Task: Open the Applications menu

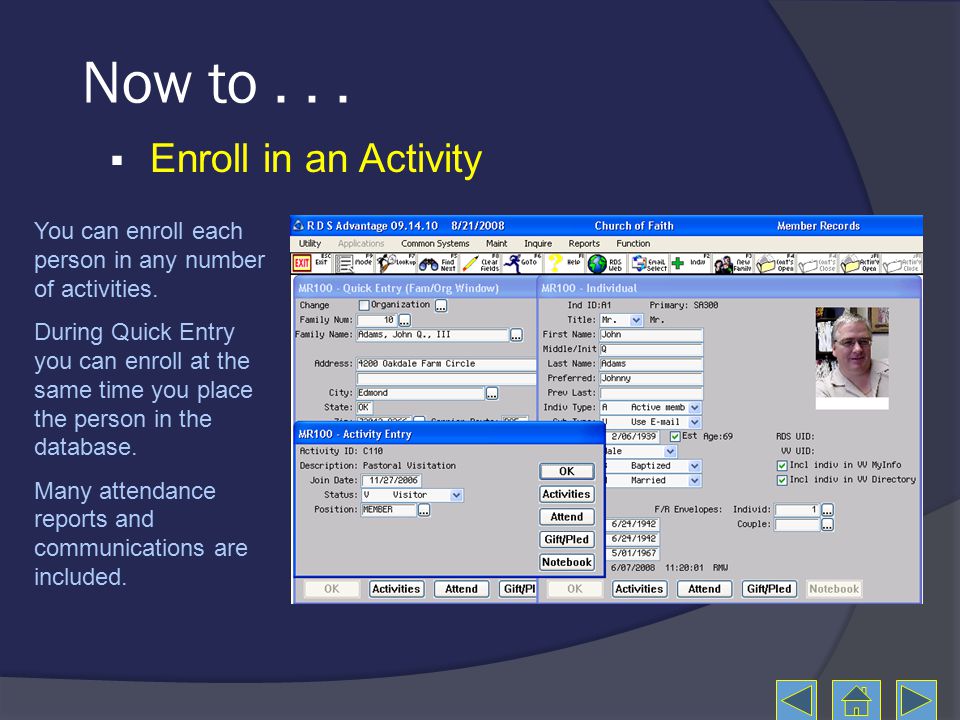Action: click(x=361, y=243)
